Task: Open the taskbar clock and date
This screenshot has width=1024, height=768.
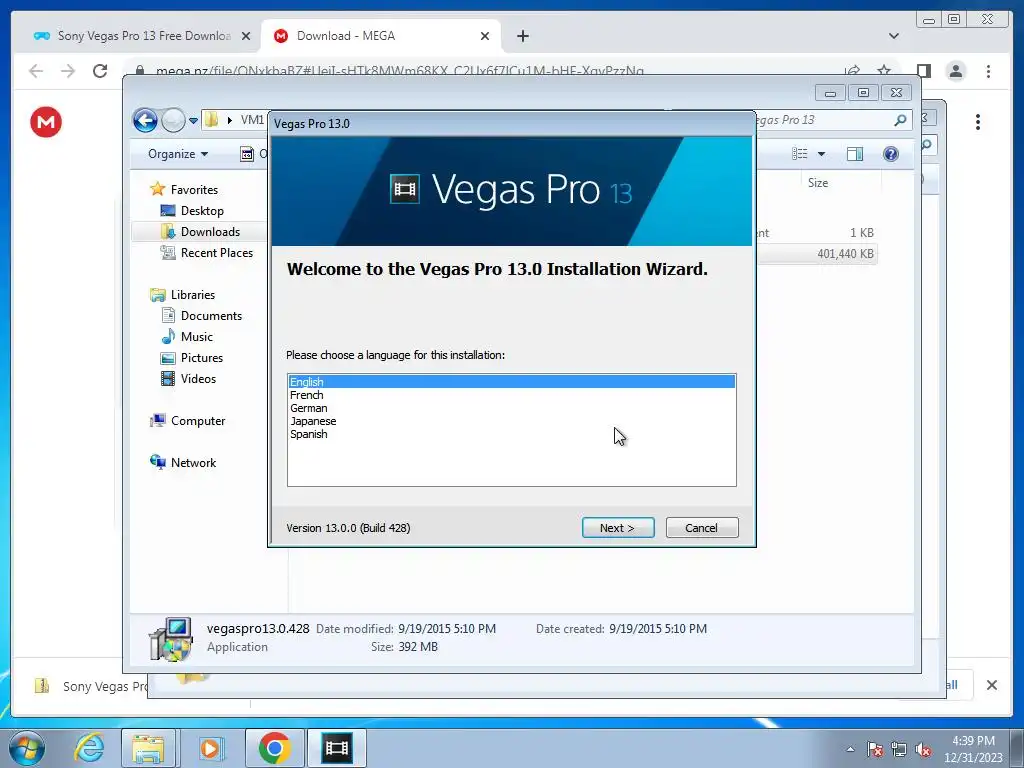Action: (973, 749)
